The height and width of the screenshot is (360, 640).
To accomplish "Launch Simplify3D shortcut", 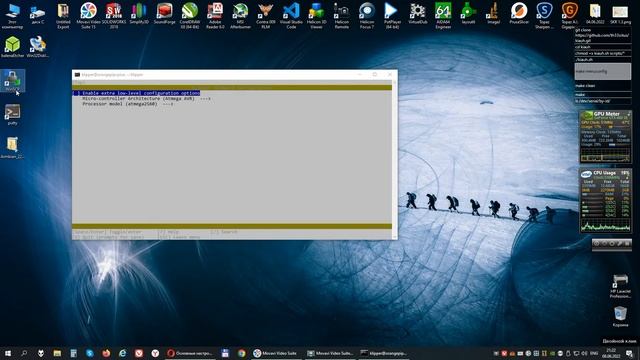I will tap(139, 14).
